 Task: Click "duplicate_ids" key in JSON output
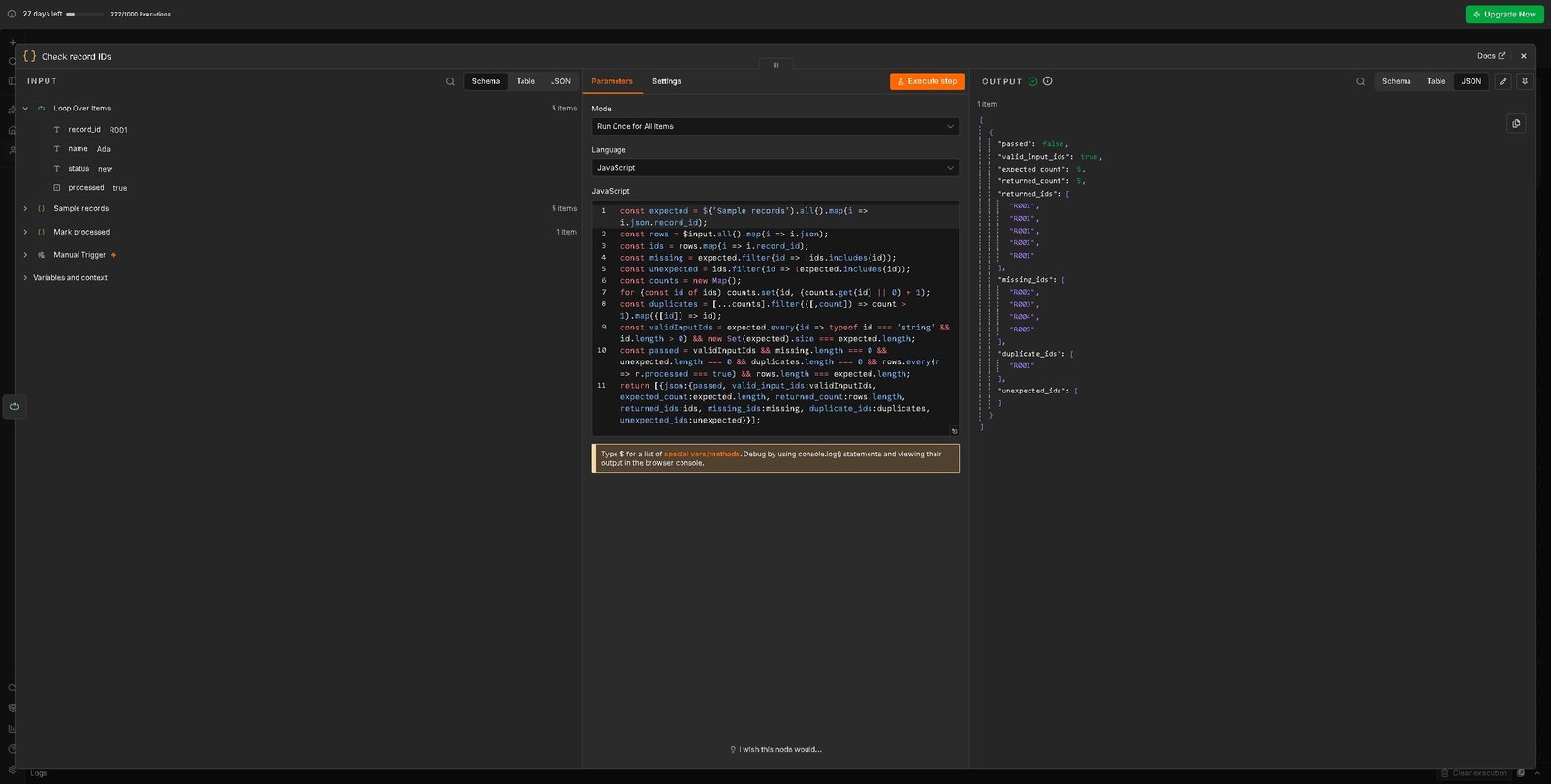click(x=1032, y=354)
